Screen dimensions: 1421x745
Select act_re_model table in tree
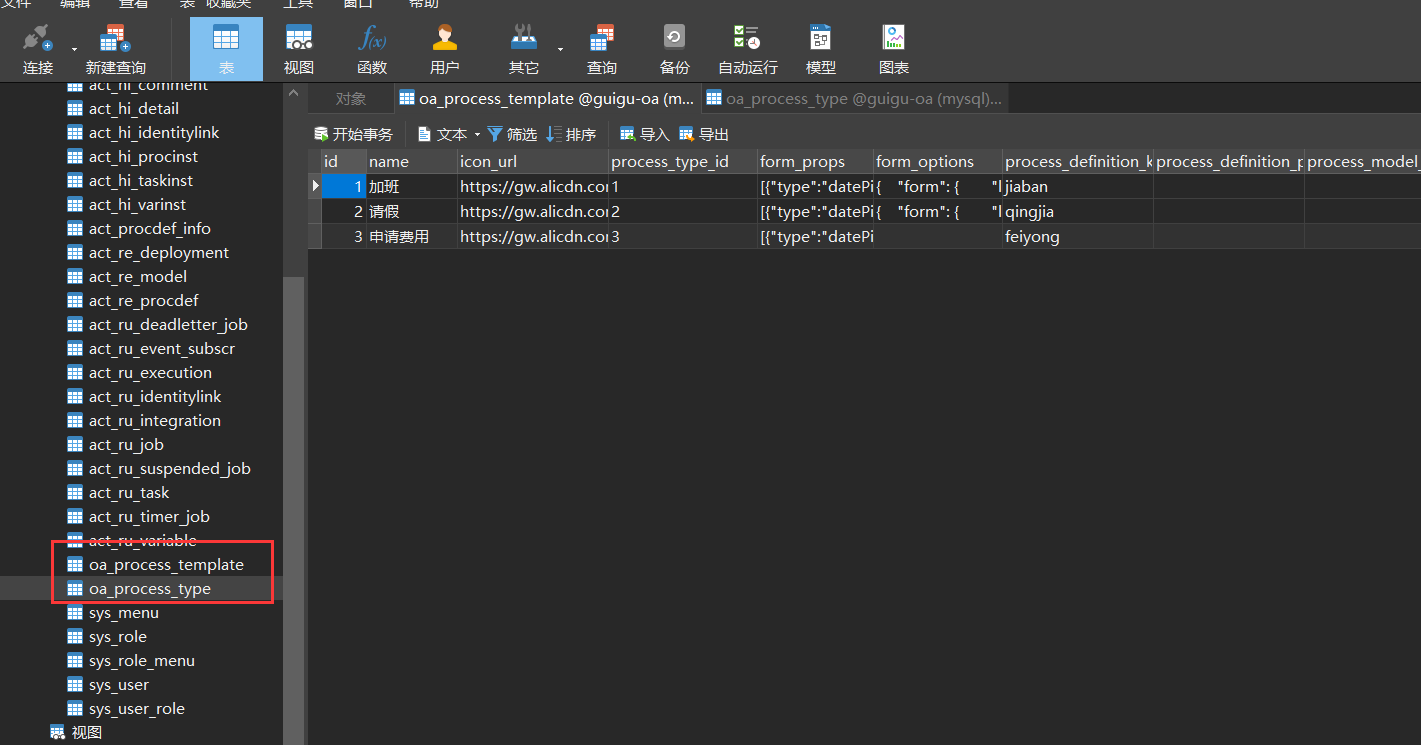tap(137, 276)
